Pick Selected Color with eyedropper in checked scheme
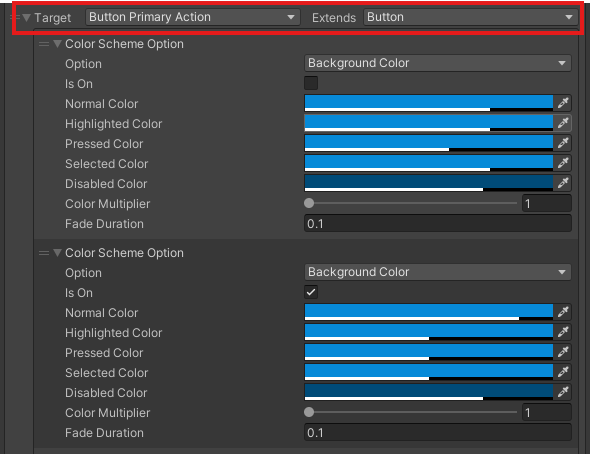This screenshot has width=590, height=454. pyautogui.click(x=563, y=372)
